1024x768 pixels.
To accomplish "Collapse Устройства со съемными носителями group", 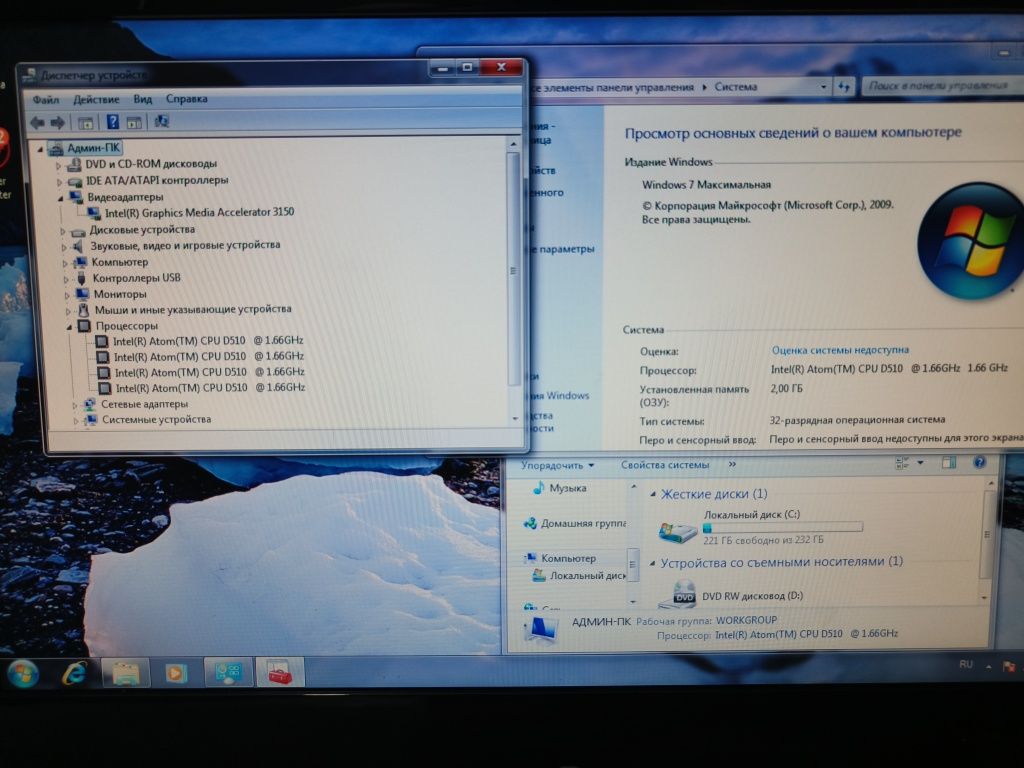I will tap(652, 563).
